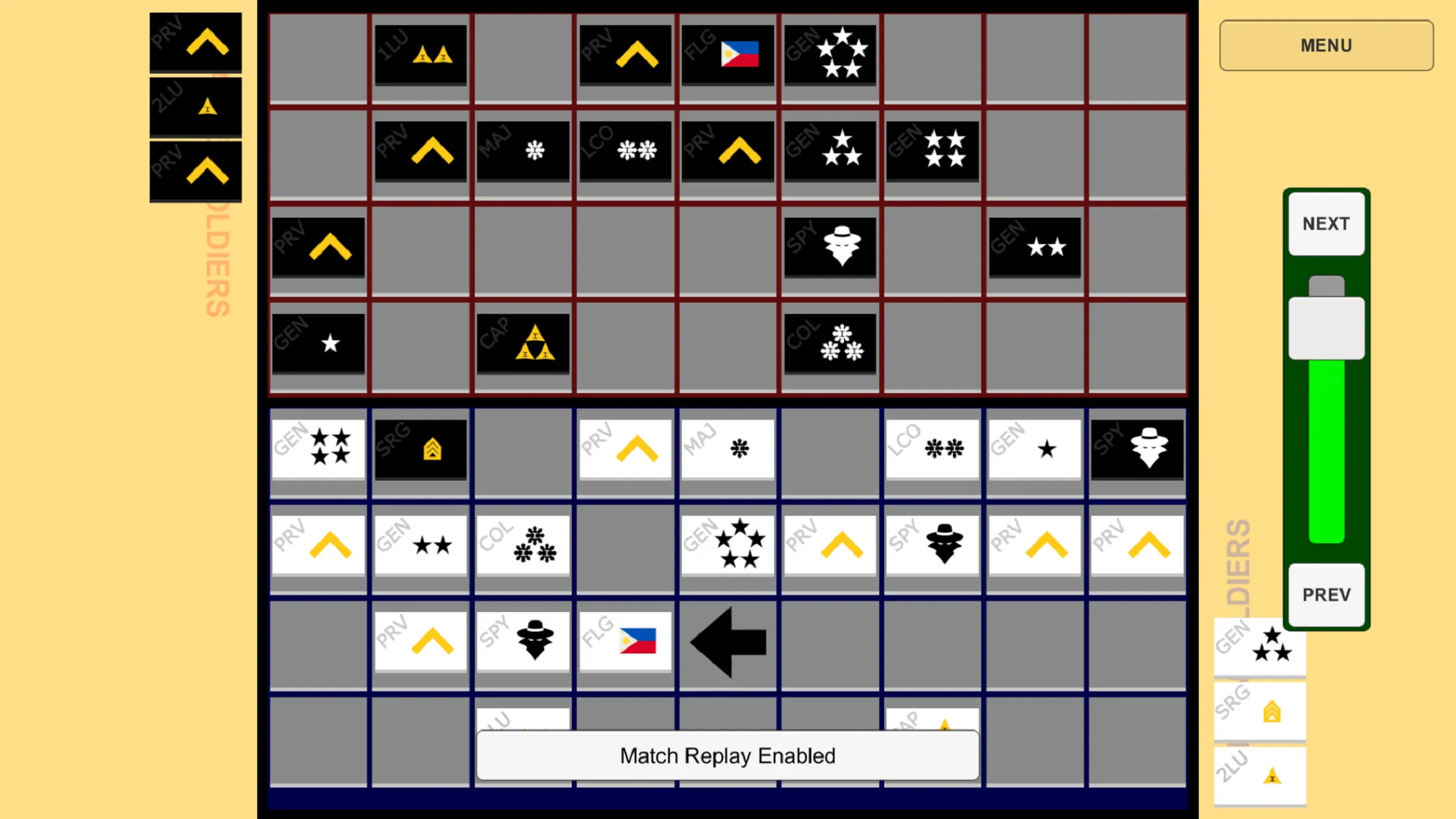
Task: Click the Philippine Flag (FLG) piece top row
Action: click(729, 53)
